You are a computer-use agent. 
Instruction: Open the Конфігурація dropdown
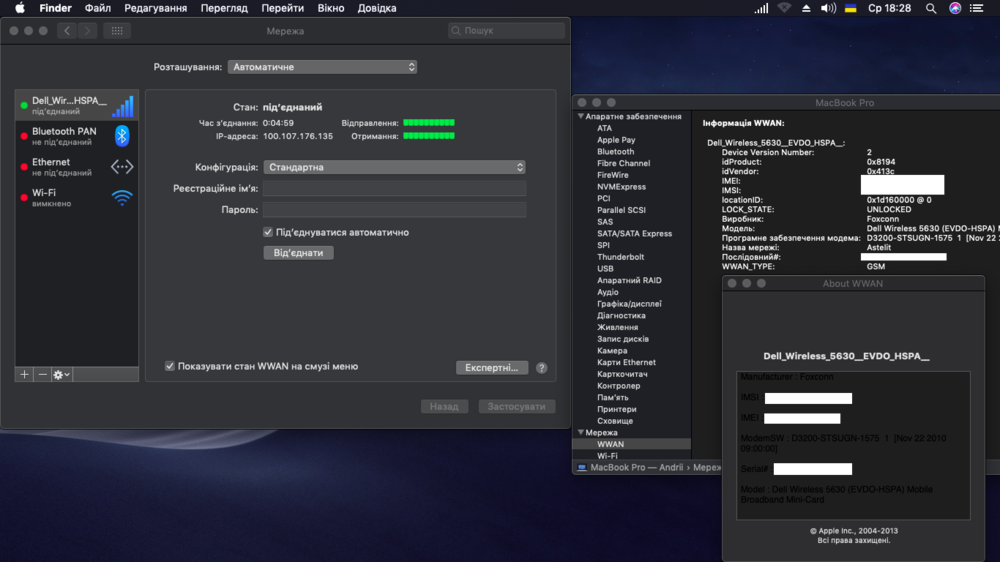tap(394, 168)
